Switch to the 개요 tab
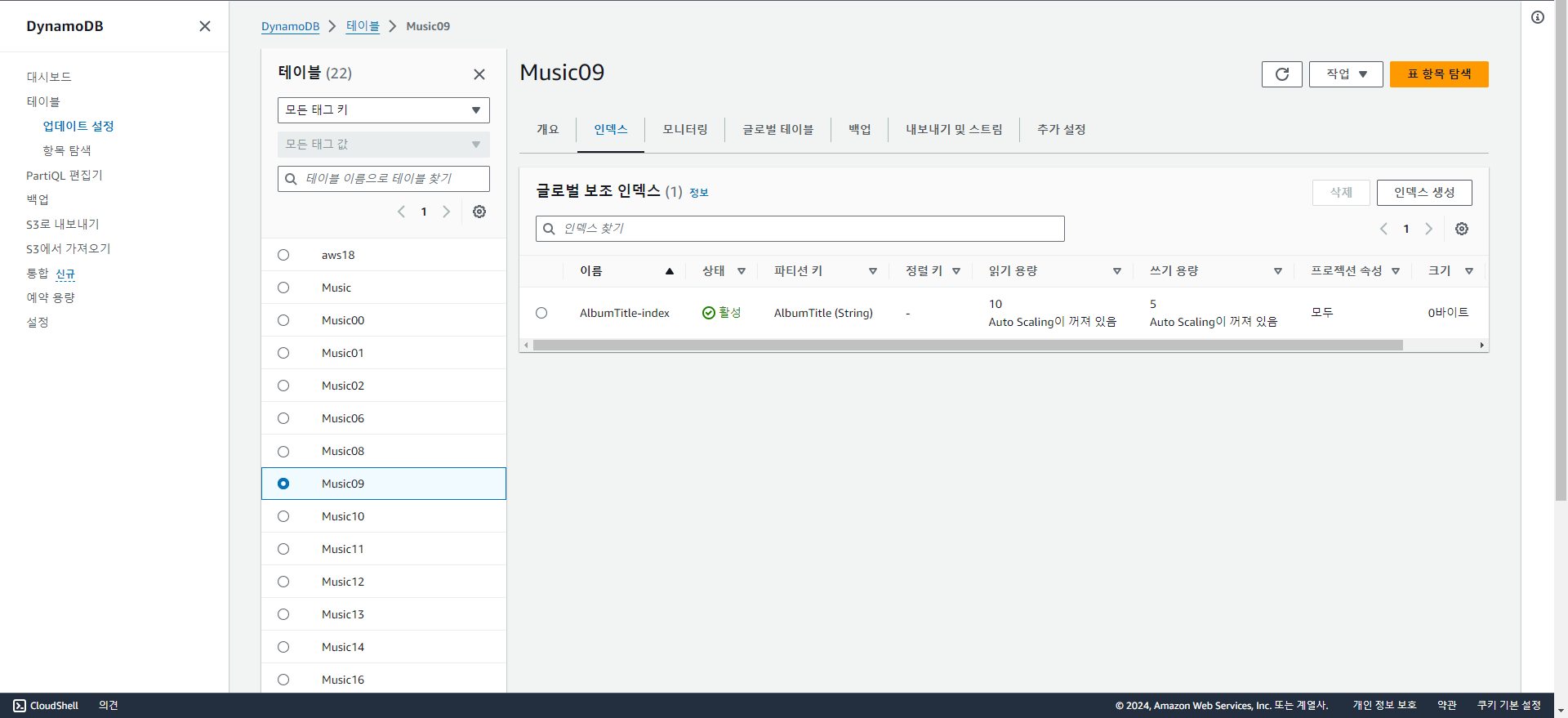 click(548, 130)
